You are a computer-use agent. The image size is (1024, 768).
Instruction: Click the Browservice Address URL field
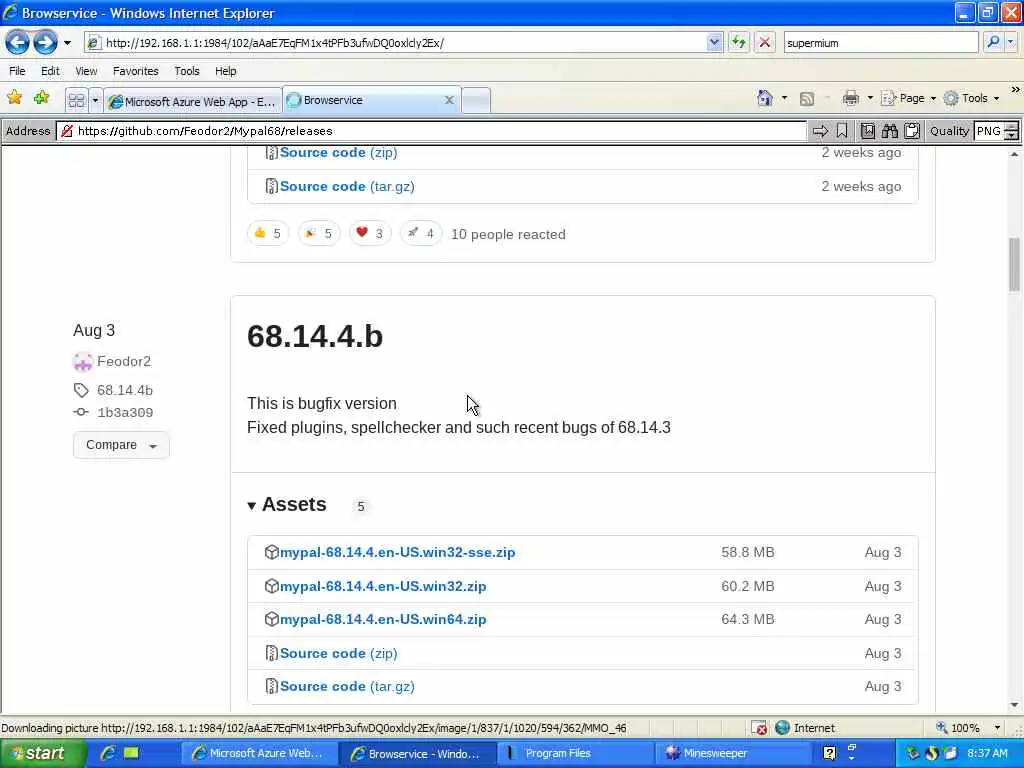pyautogui.click(x=431, y=131)
